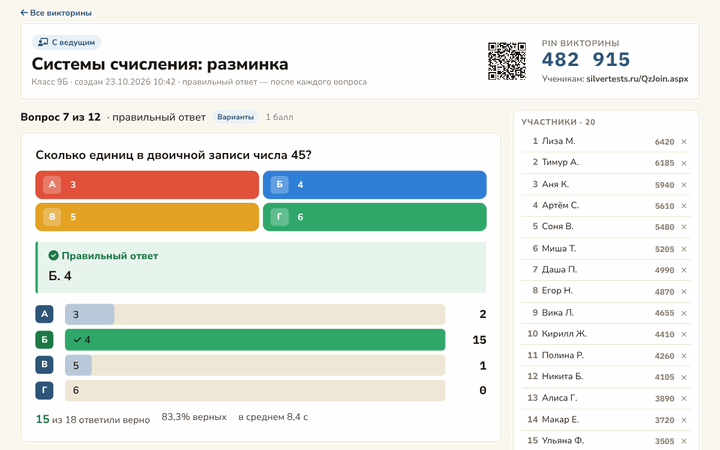This screenshot has width=720, height=450.
Task: Remove participant Аня К.
Action: pyautogui.click(x=684, y=185)
